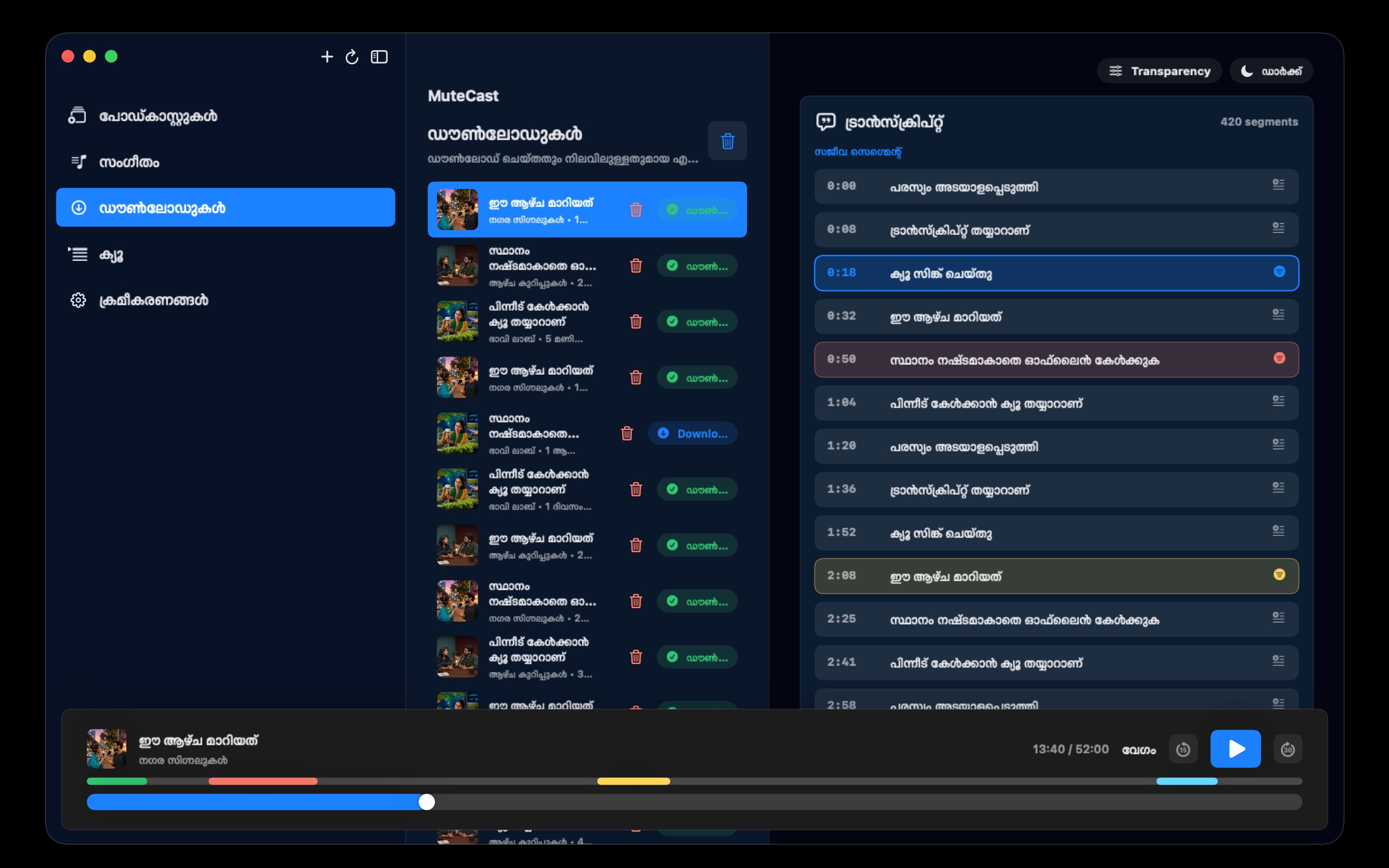The image size is (1389, 868).
Task: Select transcript segment at 2:41
Action: click(1056, 663)
